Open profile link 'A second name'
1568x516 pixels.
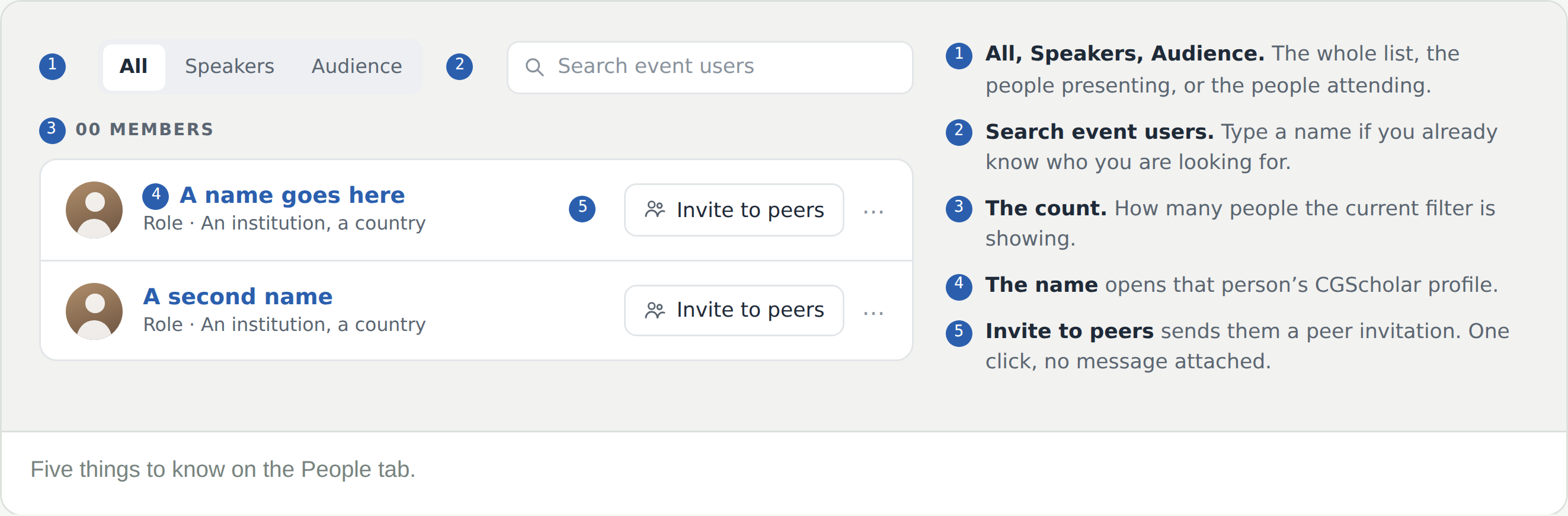238,297
